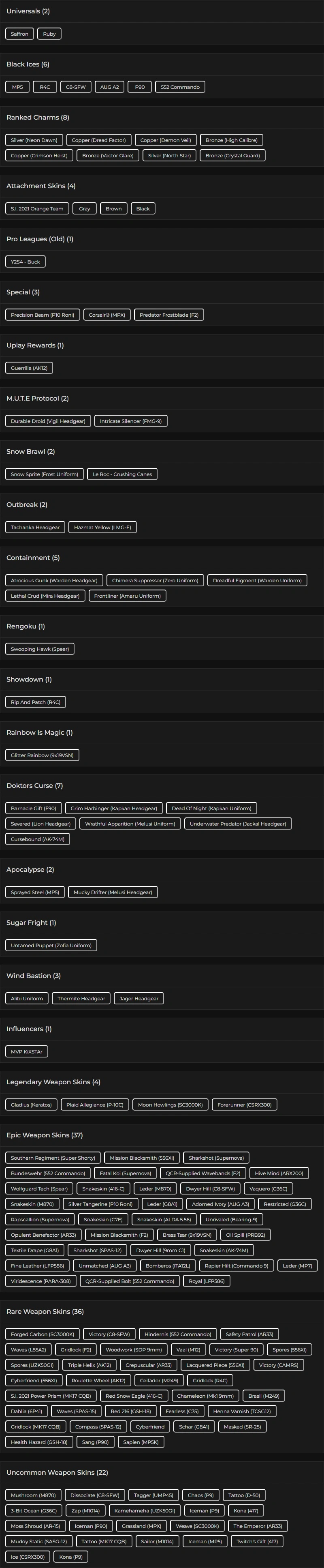This screenshot has height=1568, width=324.
Task: Click the Guerrilla (AK12) reward tag
Action: (29, 368)
